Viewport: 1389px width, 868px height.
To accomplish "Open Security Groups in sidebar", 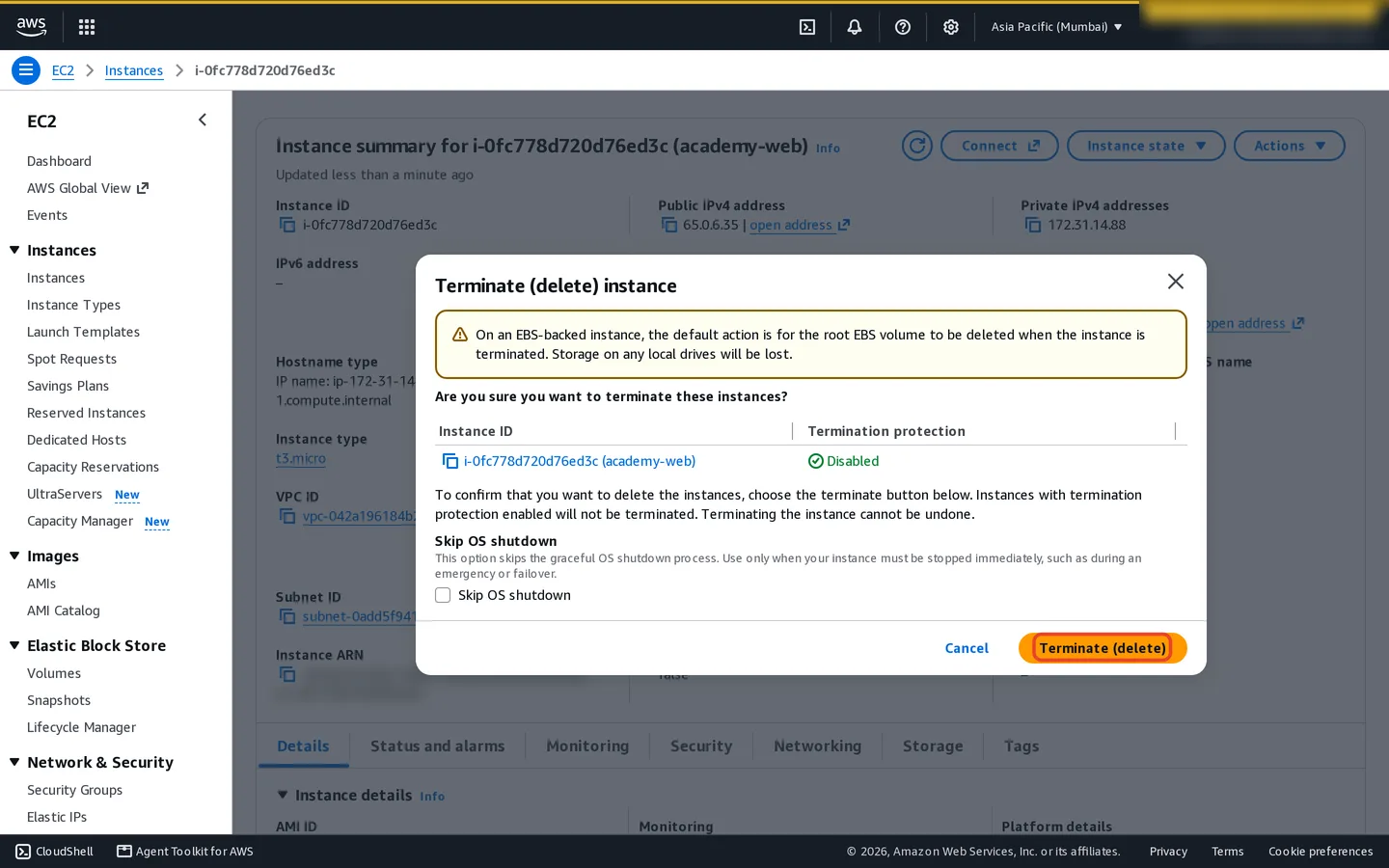I will click(74, 790).
